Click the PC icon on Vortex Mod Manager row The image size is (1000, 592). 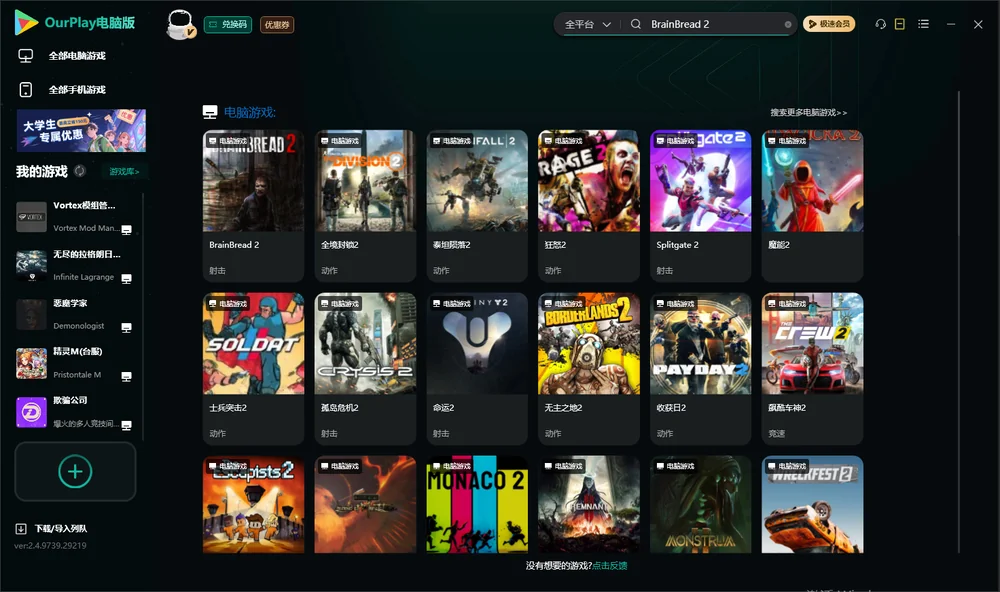pyautogui.click(x=126, y=230)
